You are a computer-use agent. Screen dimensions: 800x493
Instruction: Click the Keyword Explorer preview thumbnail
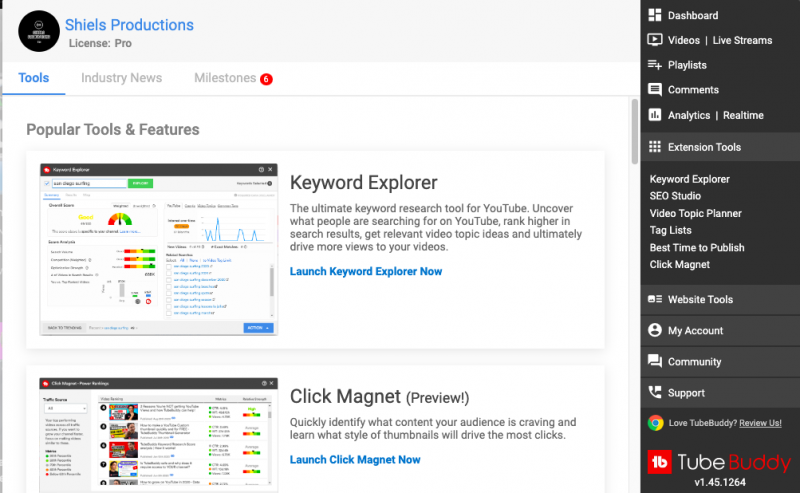tap(159, 249)
